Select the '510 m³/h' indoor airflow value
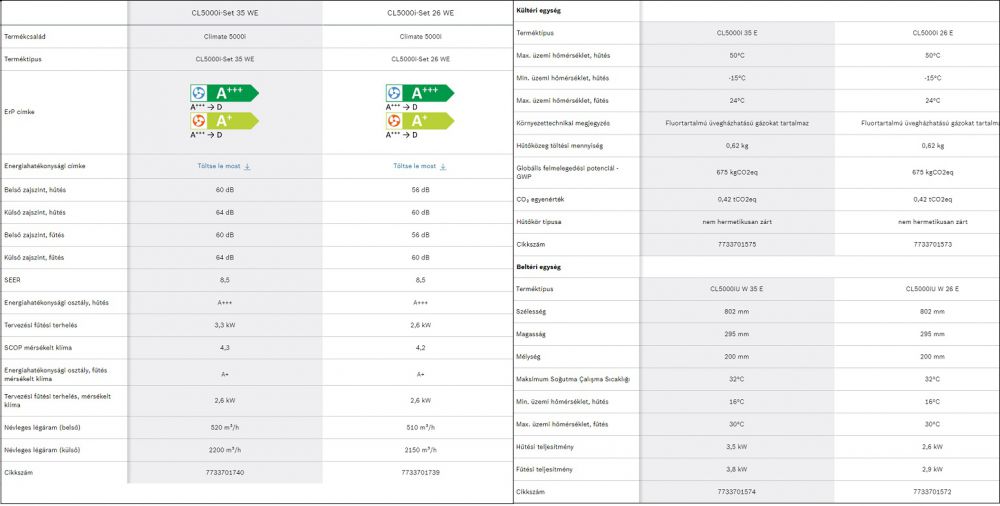1000x506 pixels. coord(420,428)
